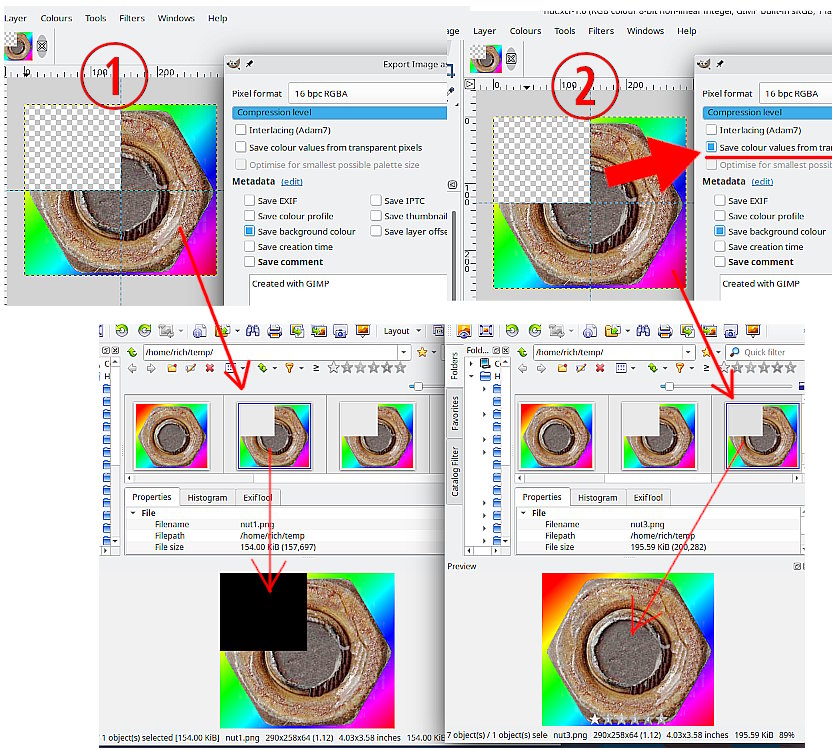Switch to ExifTool tab in nut3.png browser

tap(648, 498)
